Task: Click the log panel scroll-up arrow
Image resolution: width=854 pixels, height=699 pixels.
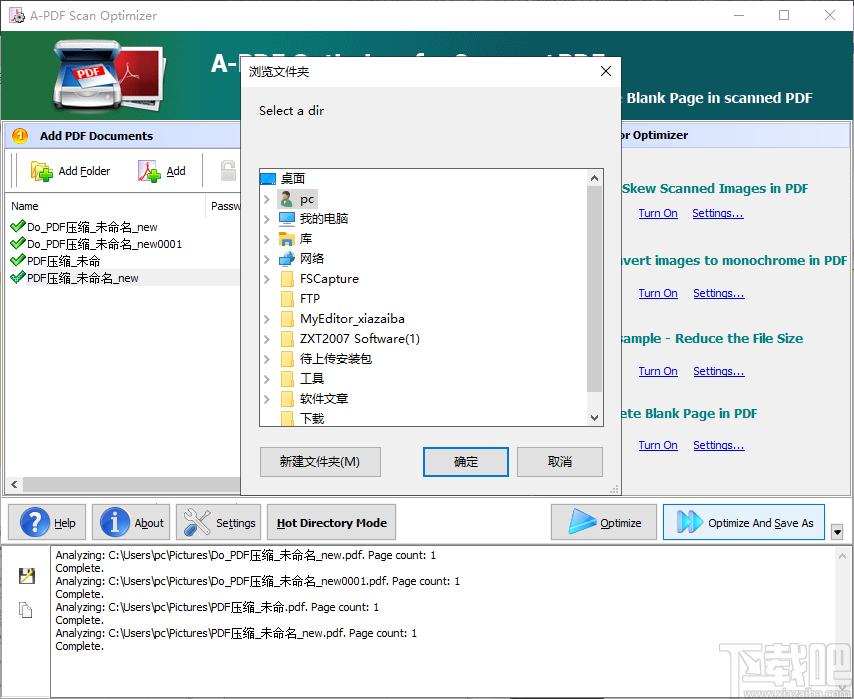Action: point(842,556)
